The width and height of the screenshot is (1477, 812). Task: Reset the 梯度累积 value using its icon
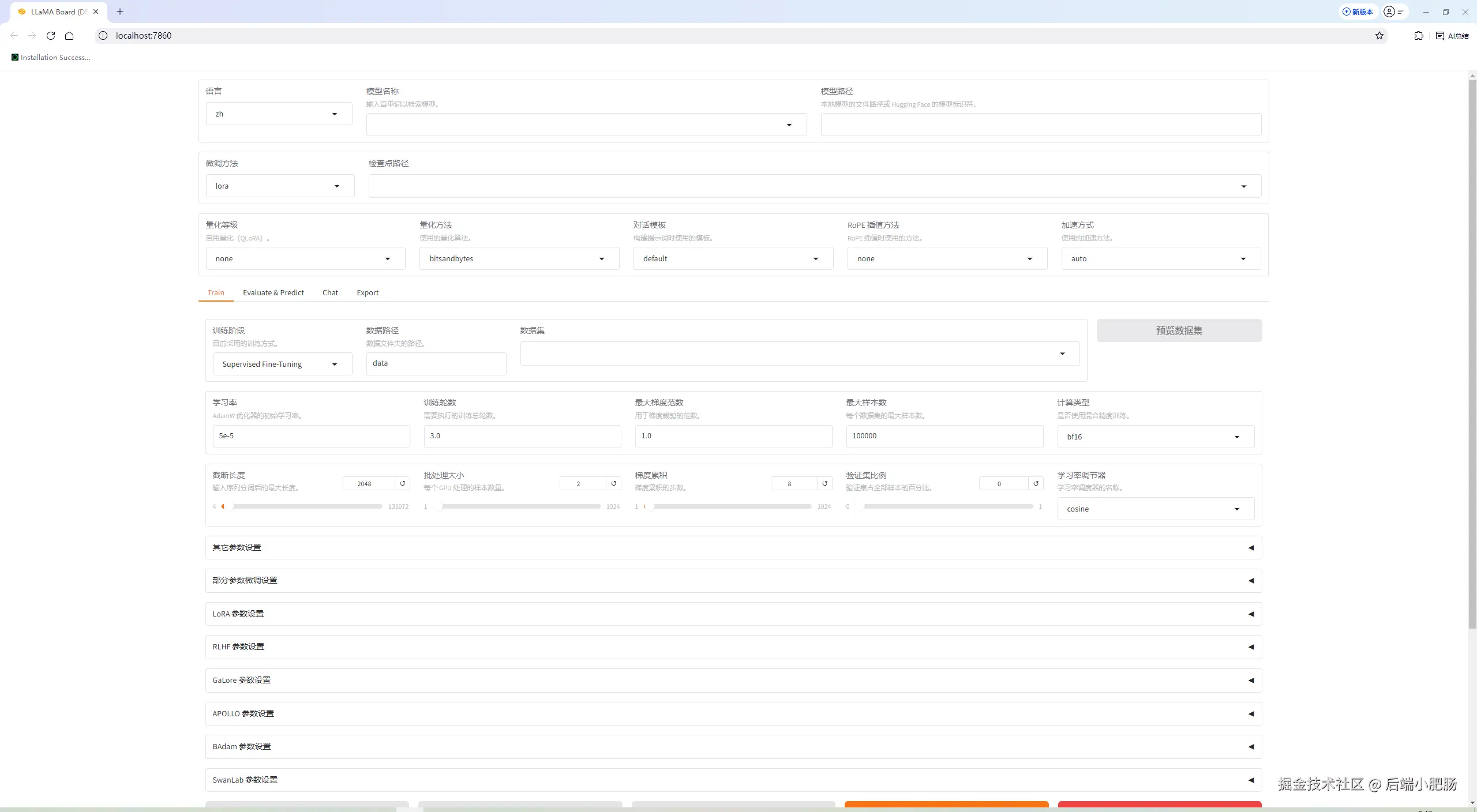click(x=825, y=483)
